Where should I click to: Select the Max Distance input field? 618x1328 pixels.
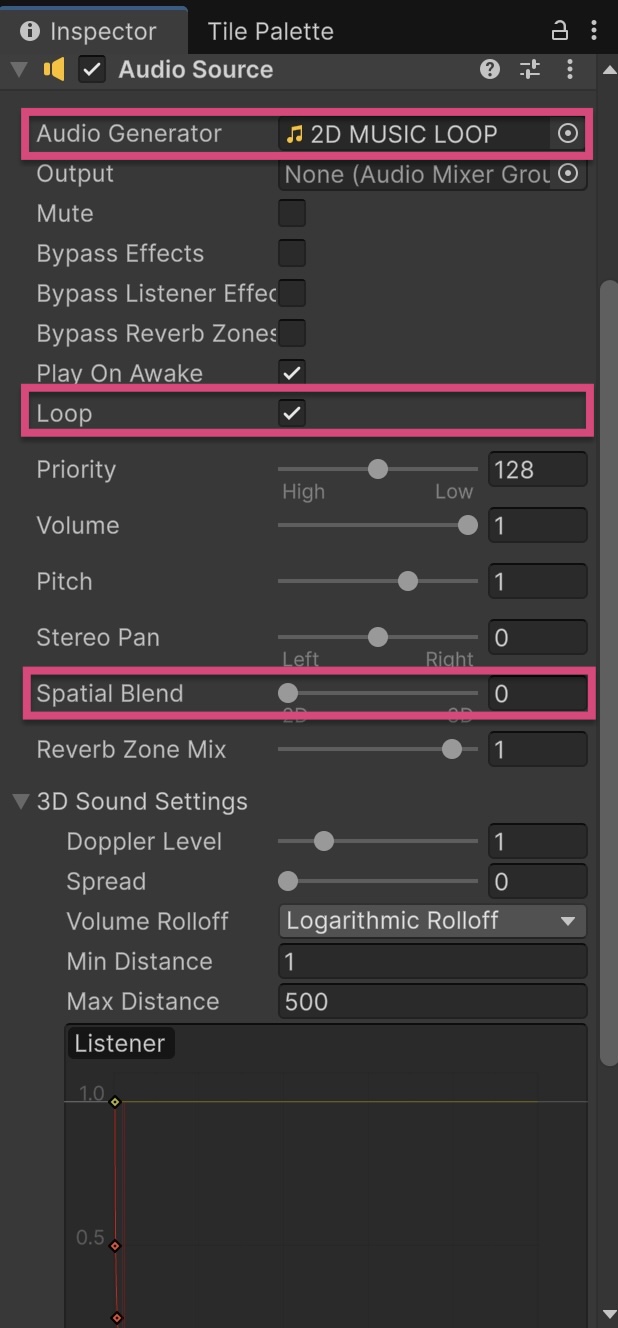click(430, 1001)
